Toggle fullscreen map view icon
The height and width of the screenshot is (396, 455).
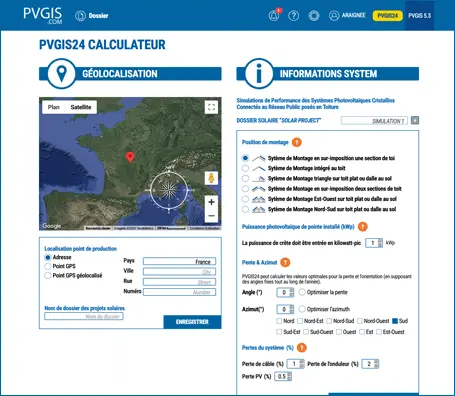pos(211,107)
